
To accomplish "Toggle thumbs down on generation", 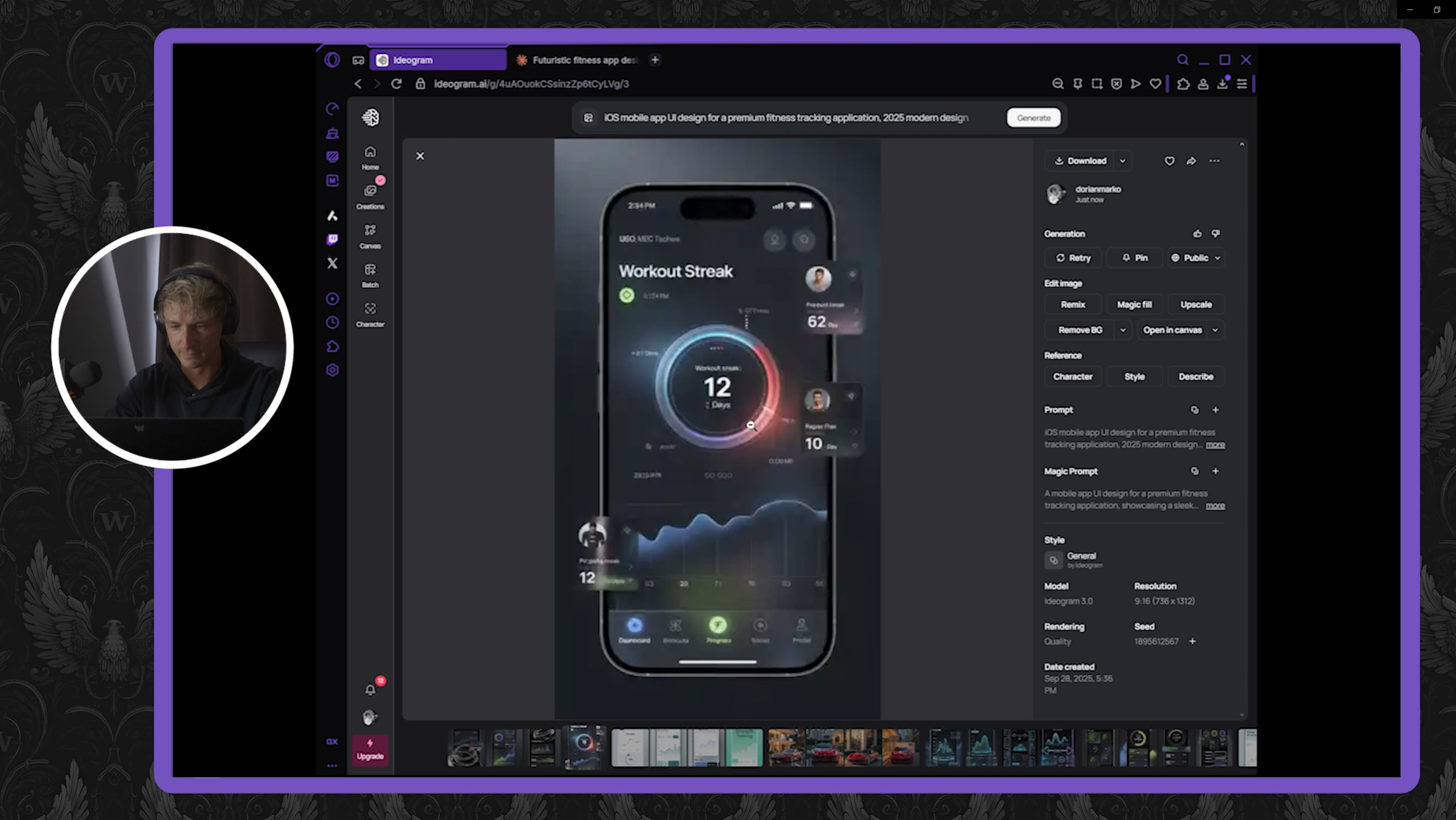I will [1215, 234].
